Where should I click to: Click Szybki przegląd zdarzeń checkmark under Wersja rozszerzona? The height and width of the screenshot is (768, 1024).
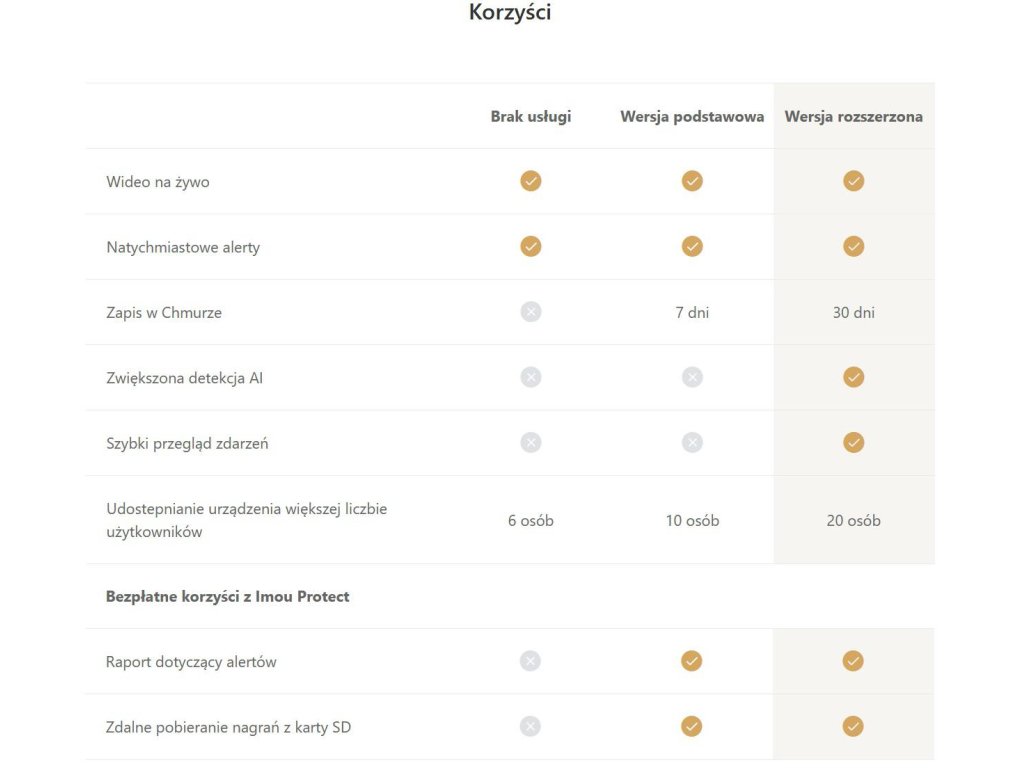click(853, 442)
